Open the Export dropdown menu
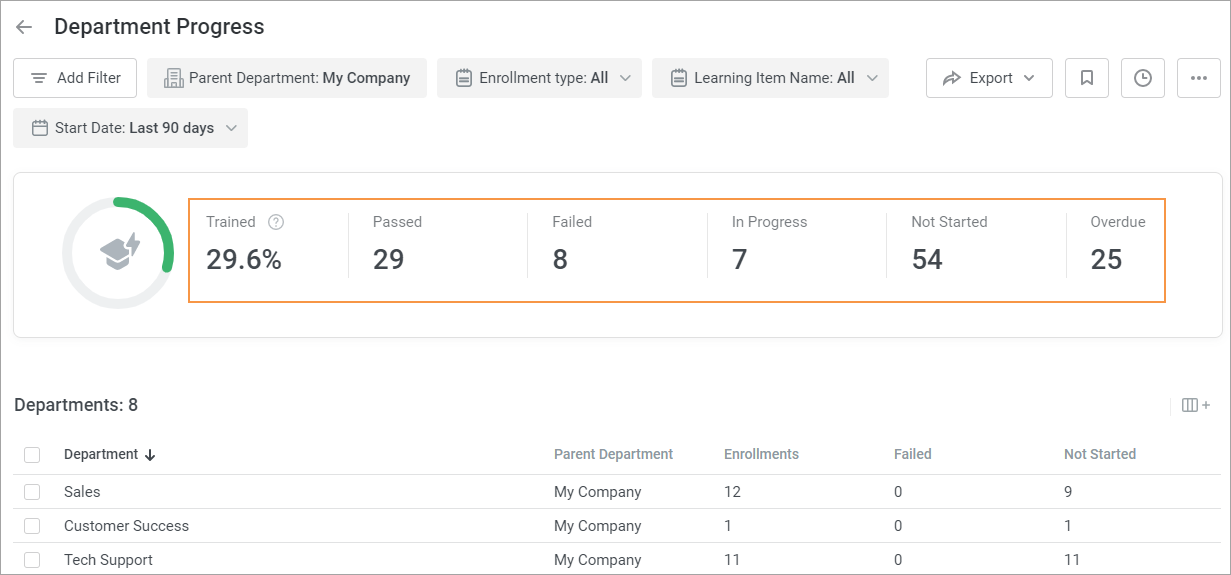The image size is (1231, 575). [989, 78]
